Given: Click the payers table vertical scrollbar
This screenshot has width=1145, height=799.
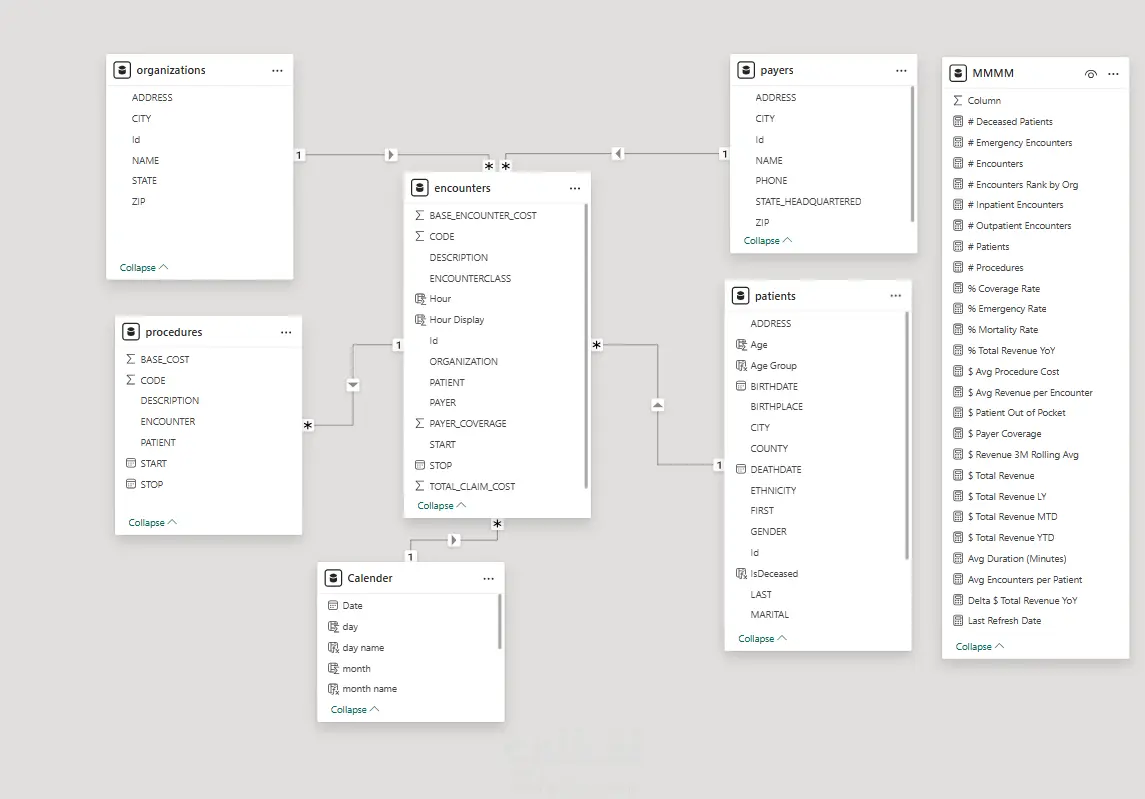Looking at the screenshot, I should 912,154.
